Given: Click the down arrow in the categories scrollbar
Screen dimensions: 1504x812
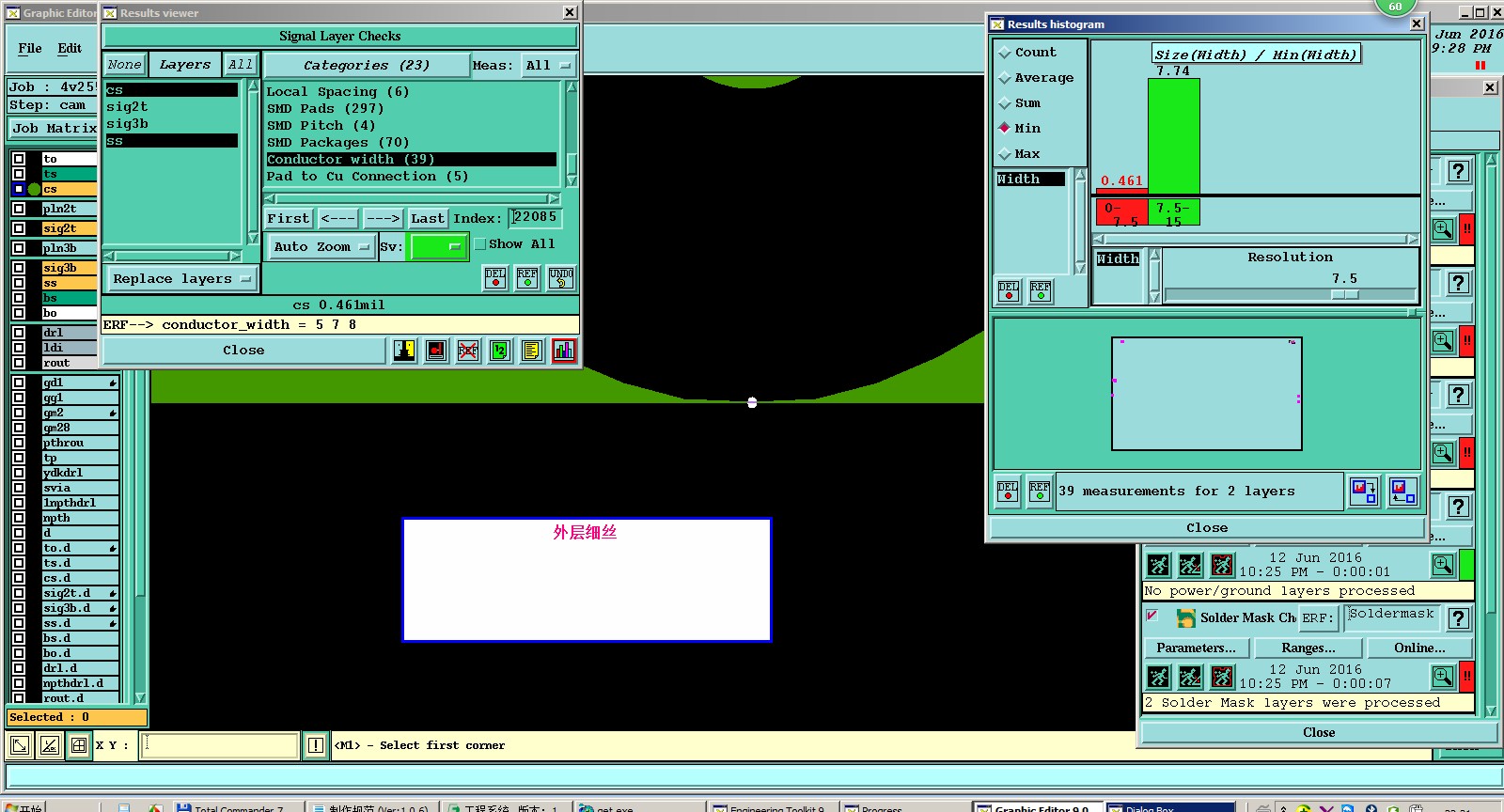Looking at the screenshot, I should [571, 180].
